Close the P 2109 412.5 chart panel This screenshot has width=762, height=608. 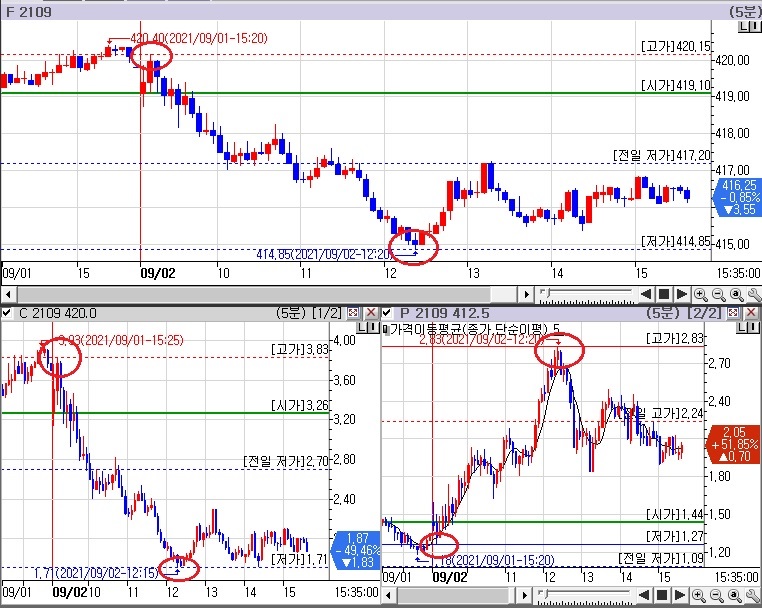pyautogui.click(x=751, y=313)
